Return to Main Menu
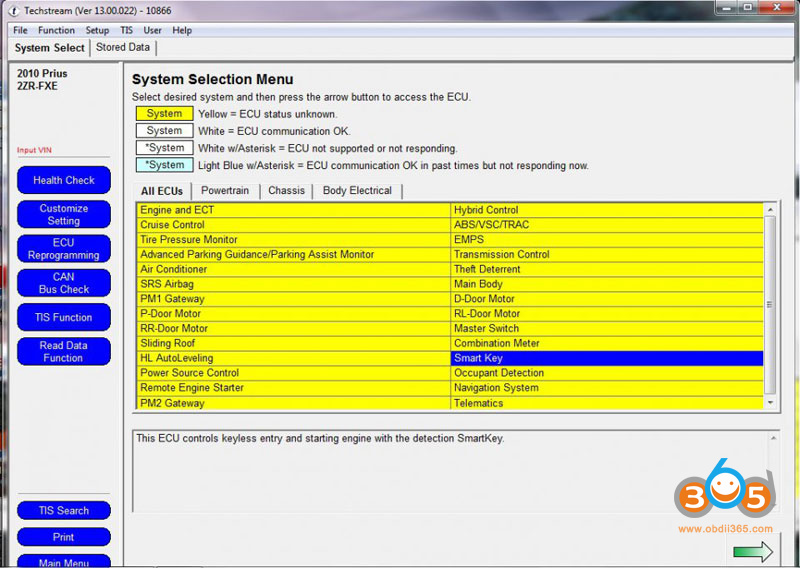This screenshot has height=568, width=800. tap(64, 561)
